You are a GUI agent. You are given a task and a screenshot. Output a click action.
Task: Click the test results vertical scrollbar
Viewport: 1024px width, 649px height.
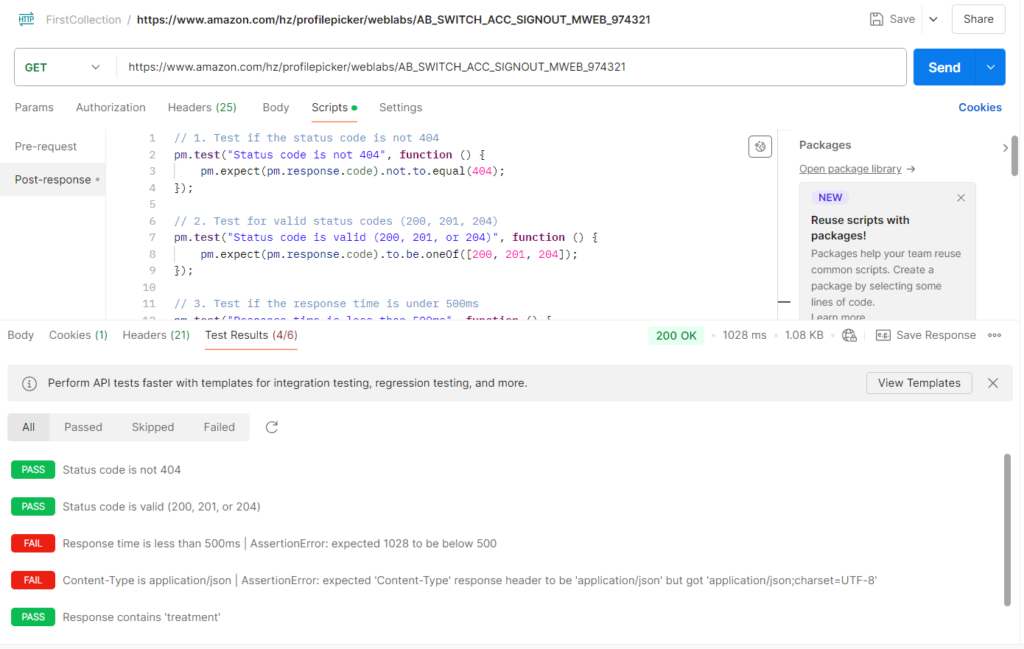point(1007,530)
